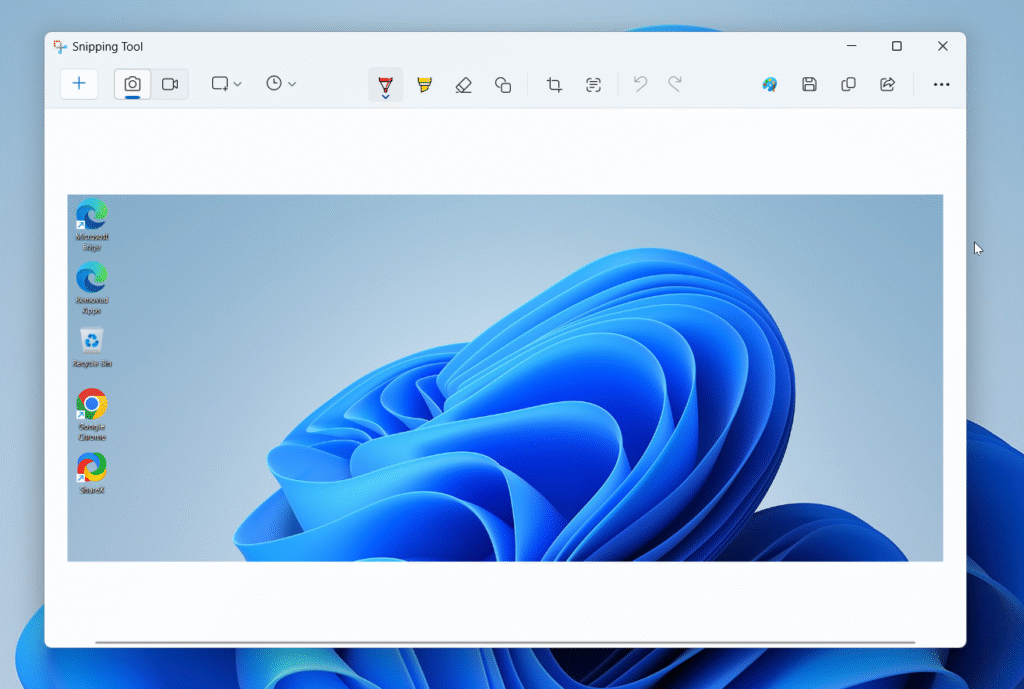
Task: Activate the image Crop tool
Action: click(554, 85)
